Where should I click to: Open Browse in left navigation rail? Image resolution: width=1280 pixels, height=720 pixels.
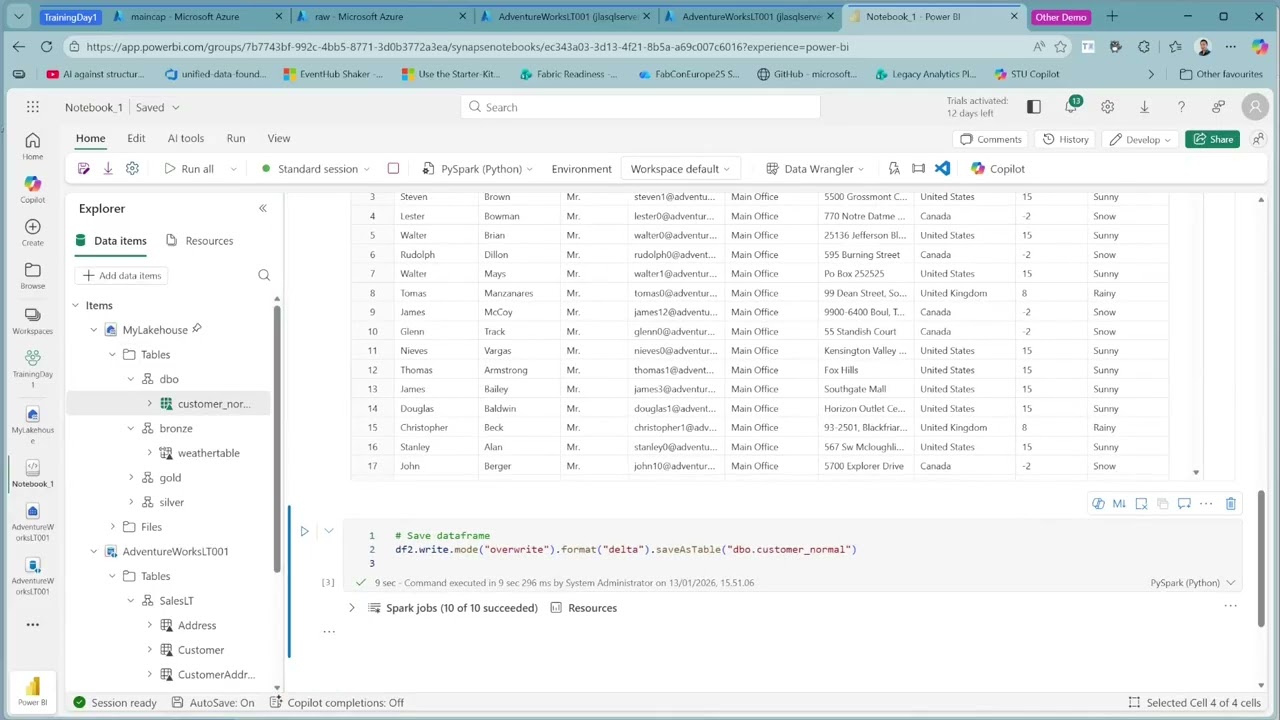(33, 275)
